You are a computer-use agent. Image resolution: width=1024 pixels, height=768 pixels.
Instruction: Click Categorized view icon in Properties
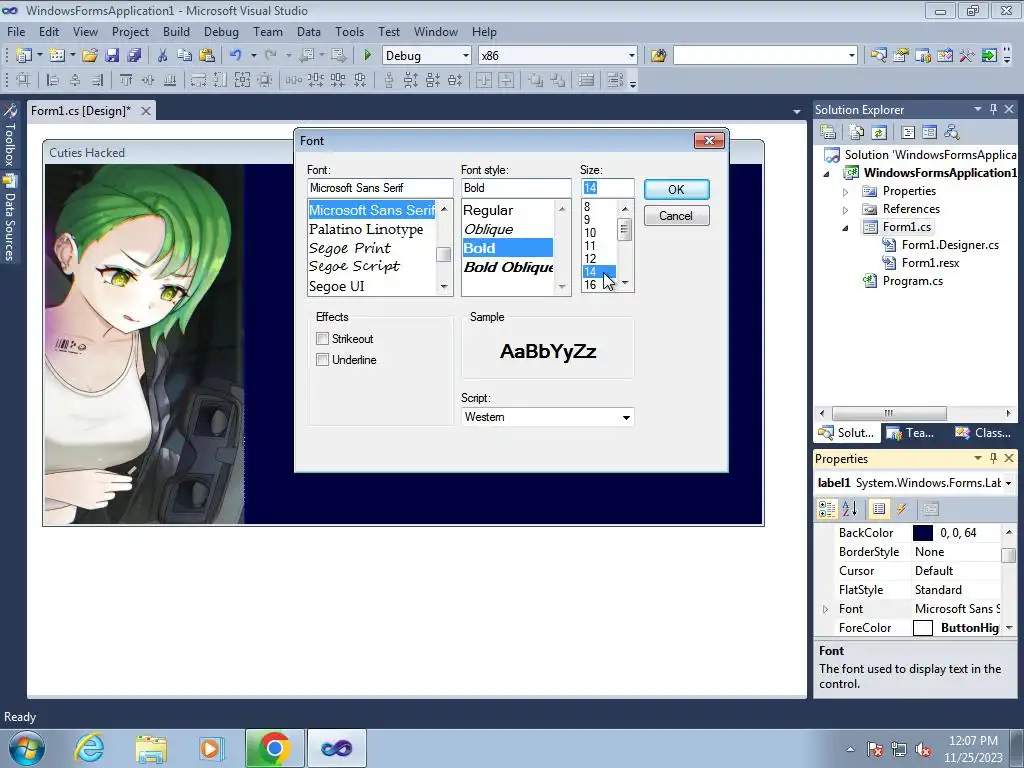click(x=827, y=509)
